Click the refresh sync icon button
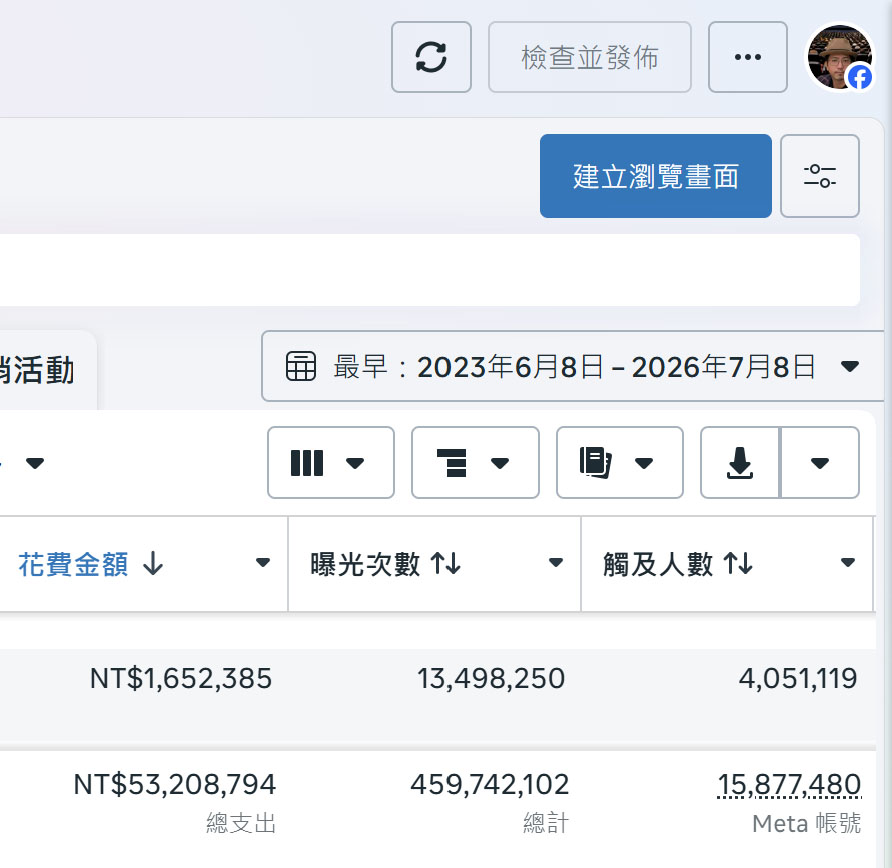This screenshot has height=868, width=892. pyautogui.click(x=431, y=57)
